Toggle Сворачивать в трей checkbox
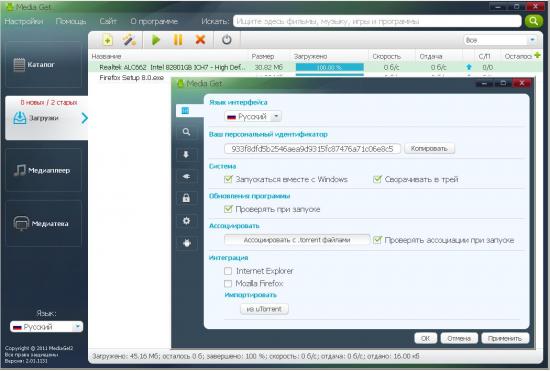The height and width of the screenshot is (371, 550). pyautogui.click(x=377, y=179)
